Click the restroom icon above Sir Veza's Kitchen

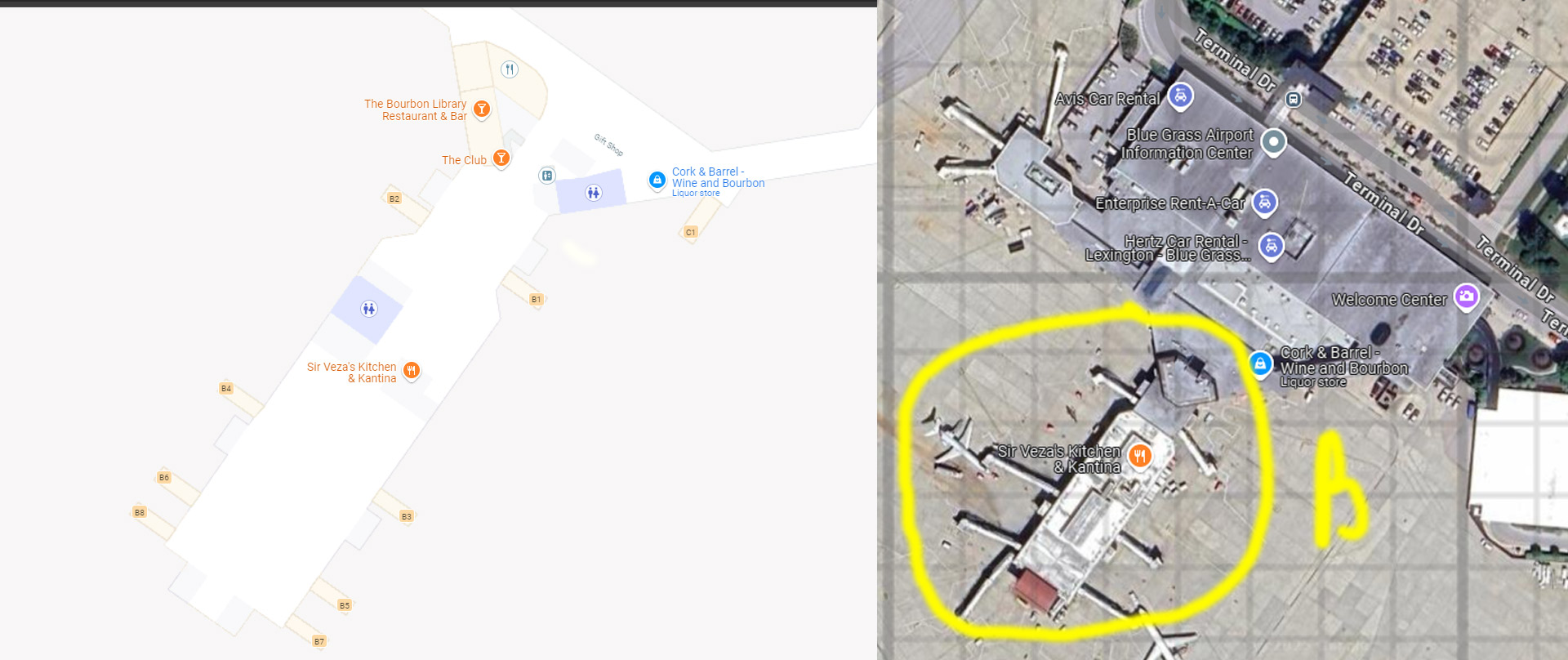pyautogui.click(x=369, y=309)
